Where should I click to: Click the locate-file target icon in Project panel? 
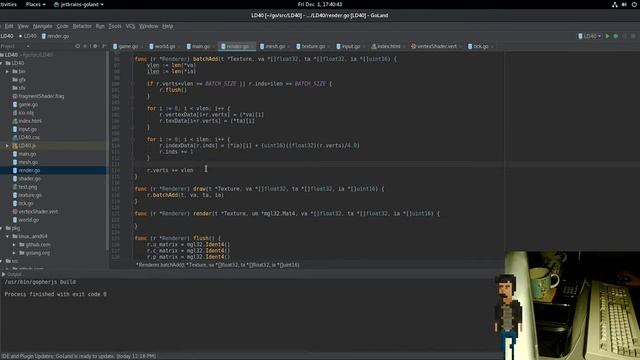click(x=78, y=46)
